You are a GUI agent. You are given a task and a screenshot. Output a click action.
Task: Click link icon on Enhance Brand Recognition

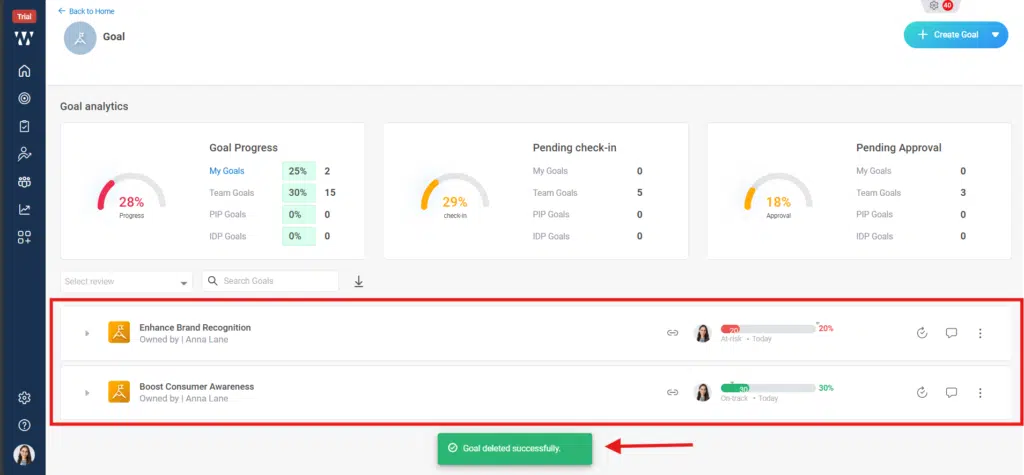point(673,333)
